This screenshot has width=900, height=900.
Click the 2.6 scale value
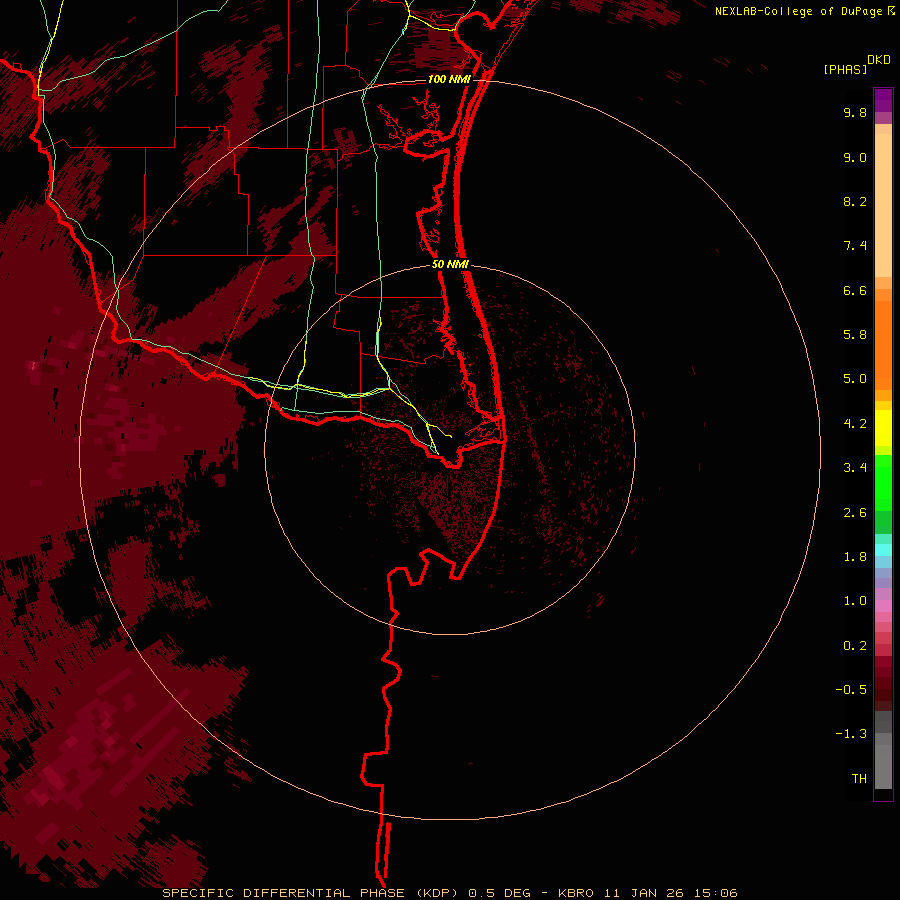click(x=855, y=513)
